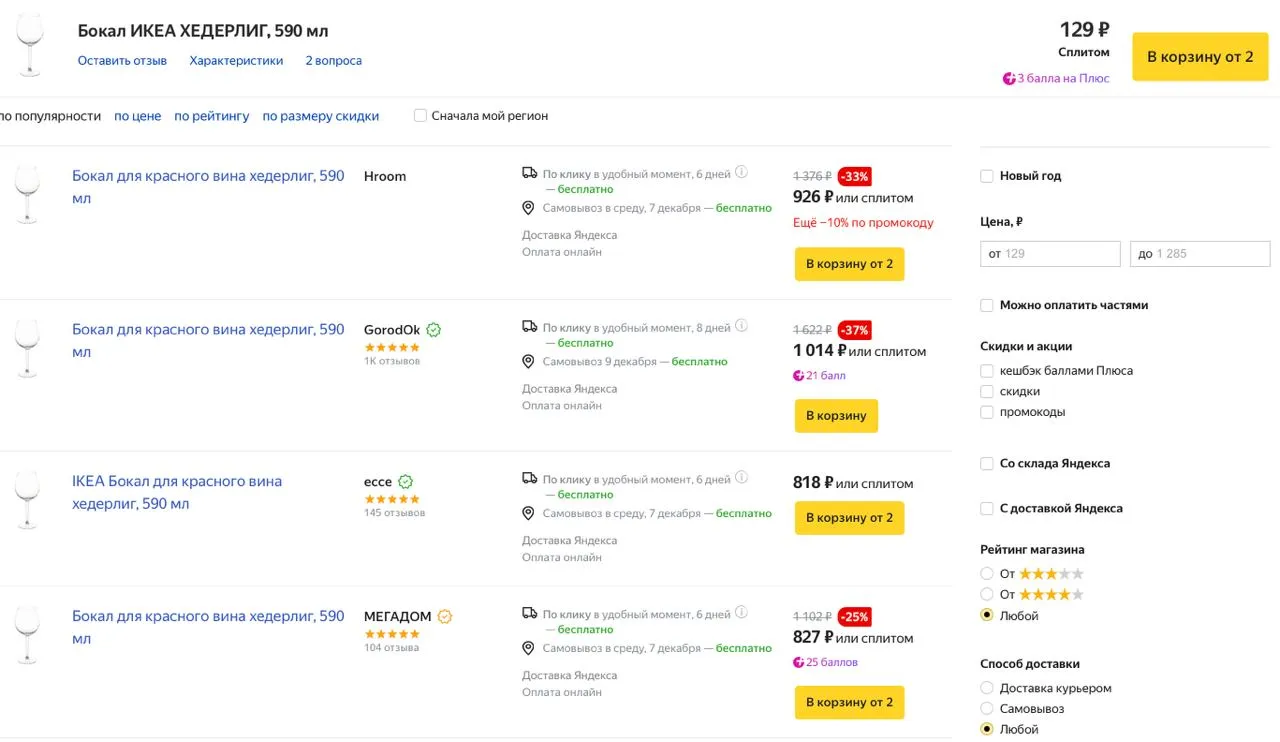Screen dimensions: 1280x742
Task: Enable the Сначала мой регион checkbox
Action: pyautogui.click(x=421, y=116)
